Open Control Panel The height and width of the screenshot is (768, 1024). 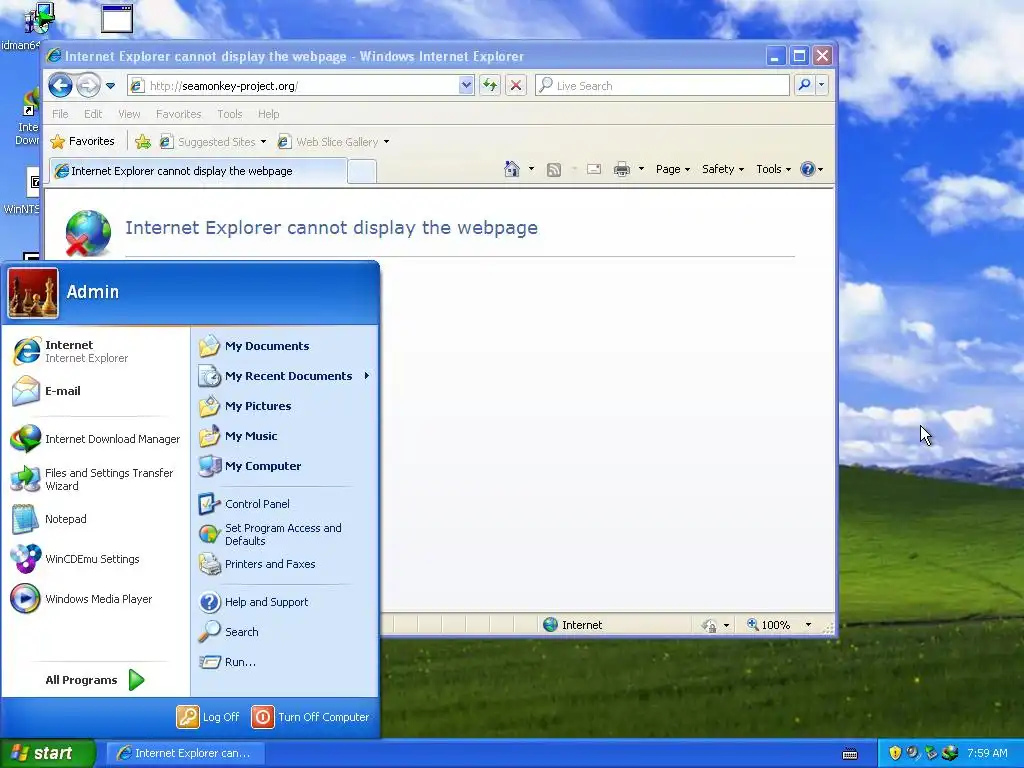point(285,504)
